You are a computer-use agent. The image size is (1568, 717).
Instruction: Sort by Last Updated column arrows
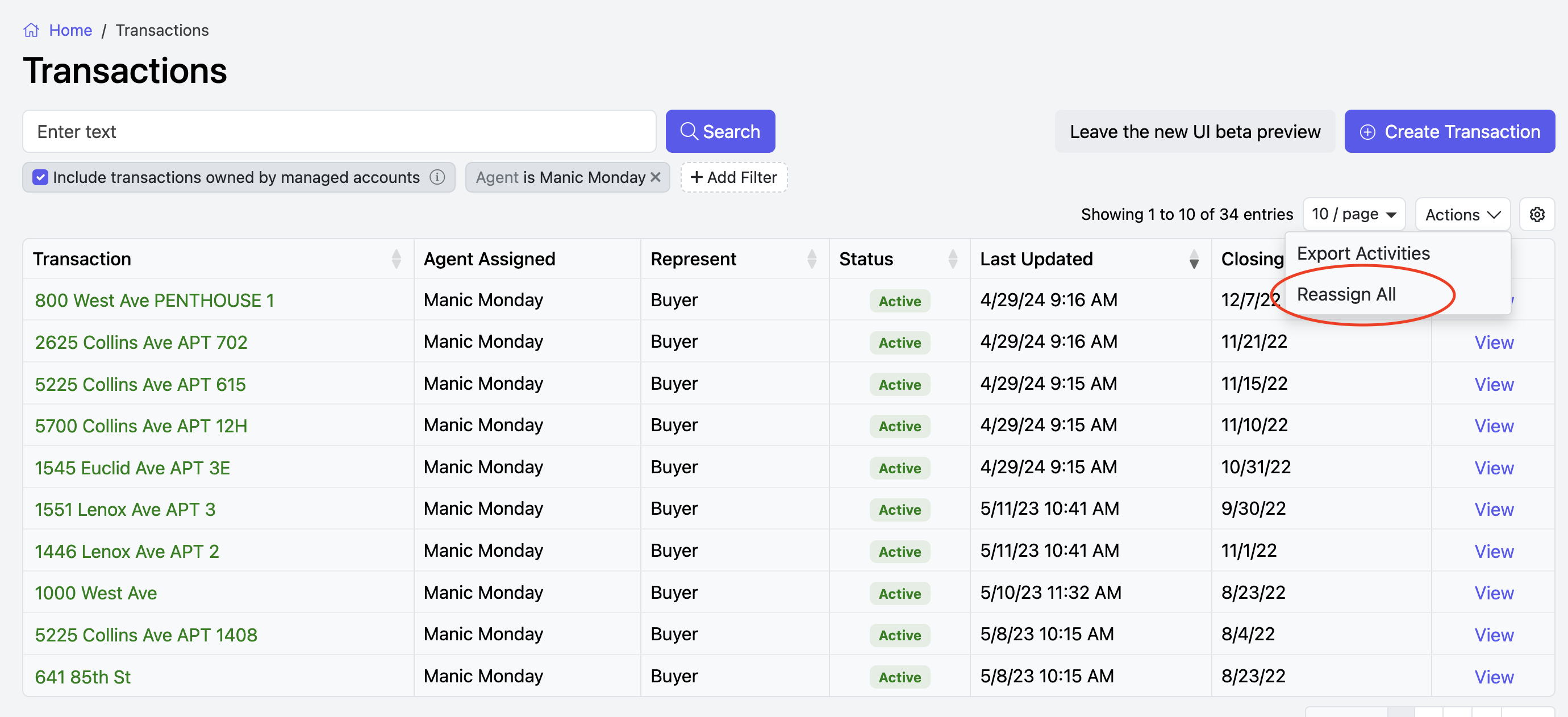click(x=1194, y=259)
